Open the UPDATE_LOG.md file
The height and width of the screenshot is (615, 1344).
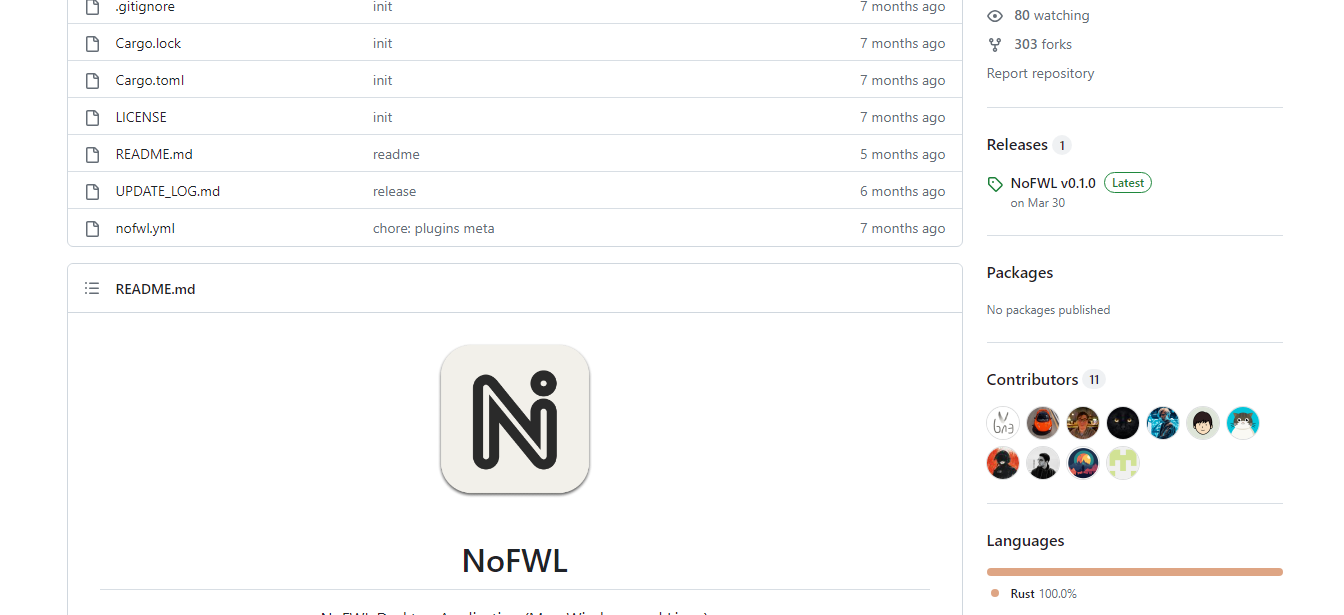coord(168,191)
